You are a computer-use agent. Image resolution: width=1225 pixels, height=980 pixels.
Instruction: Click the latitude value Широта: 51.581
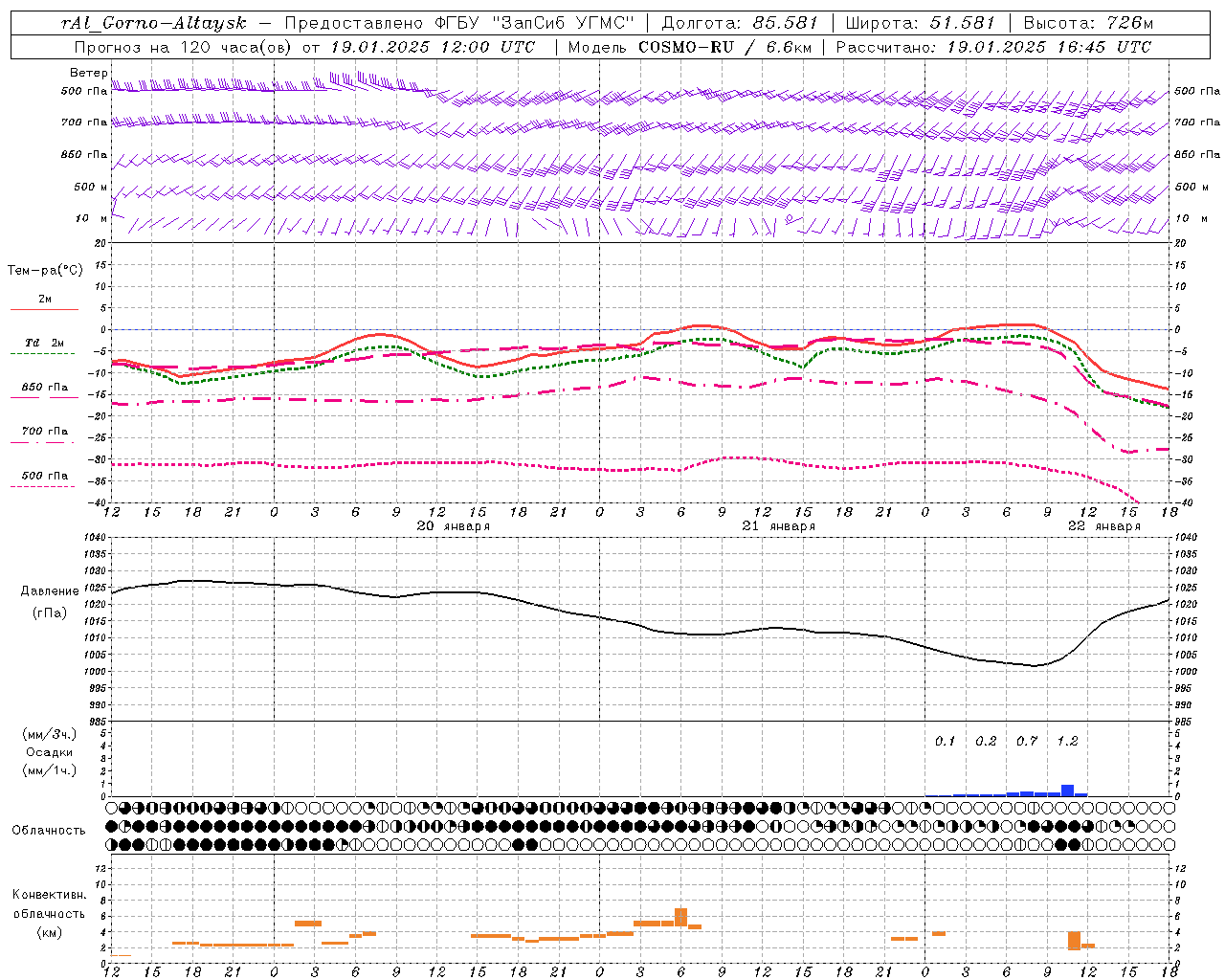920,23
